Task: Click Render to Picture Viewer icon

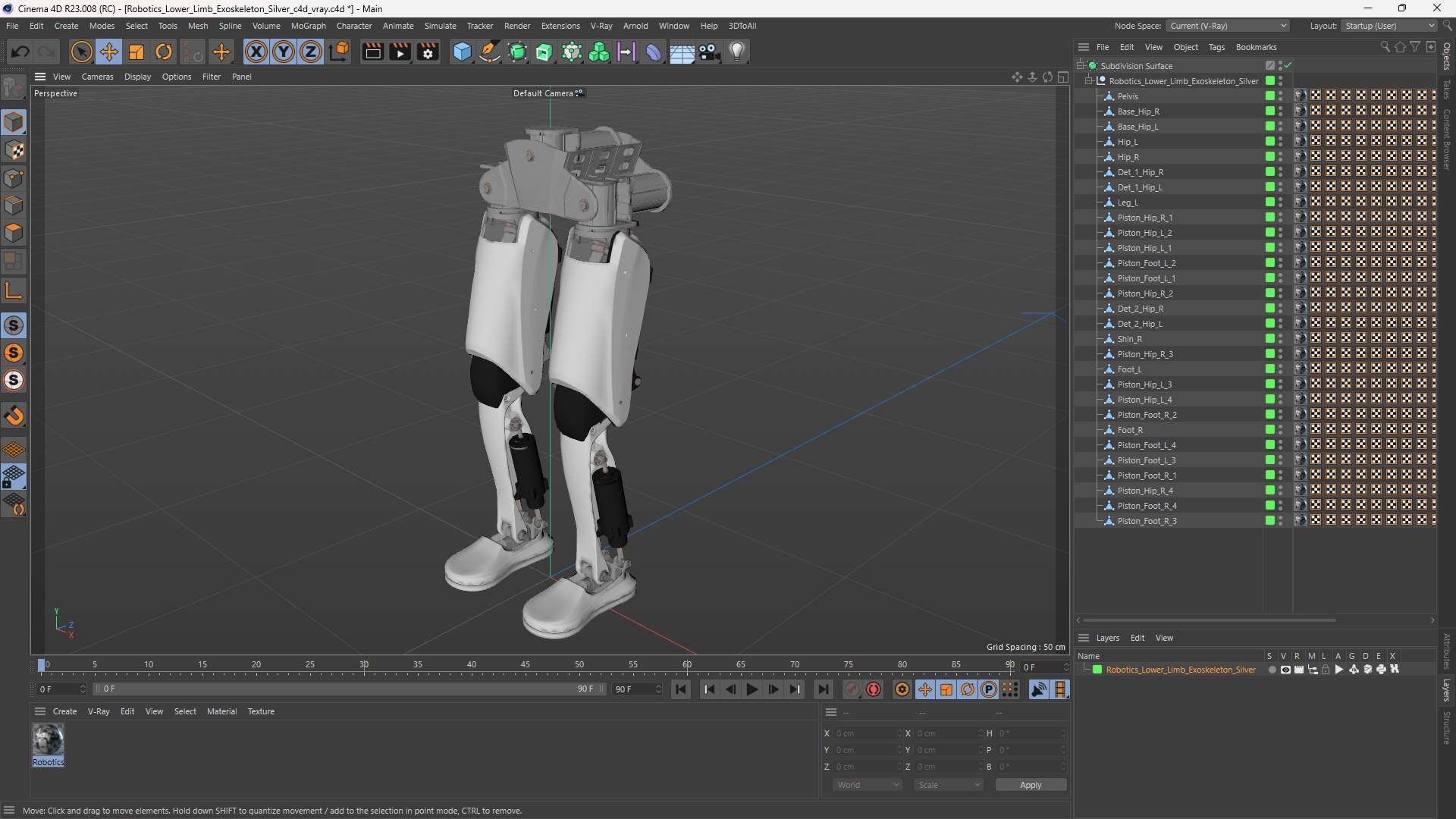Action: 400,52
